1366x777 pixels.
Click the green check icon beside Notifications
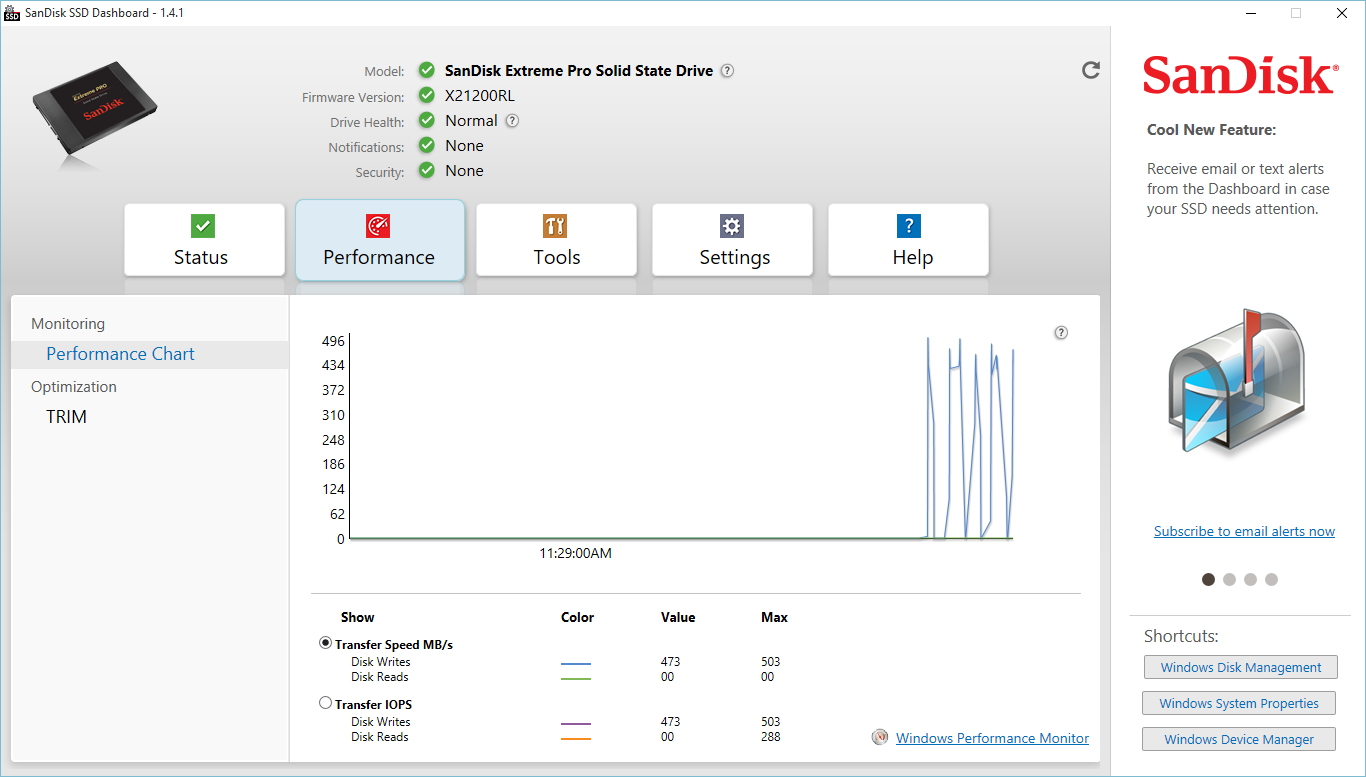pyautogui.click(x=427, y=145)
